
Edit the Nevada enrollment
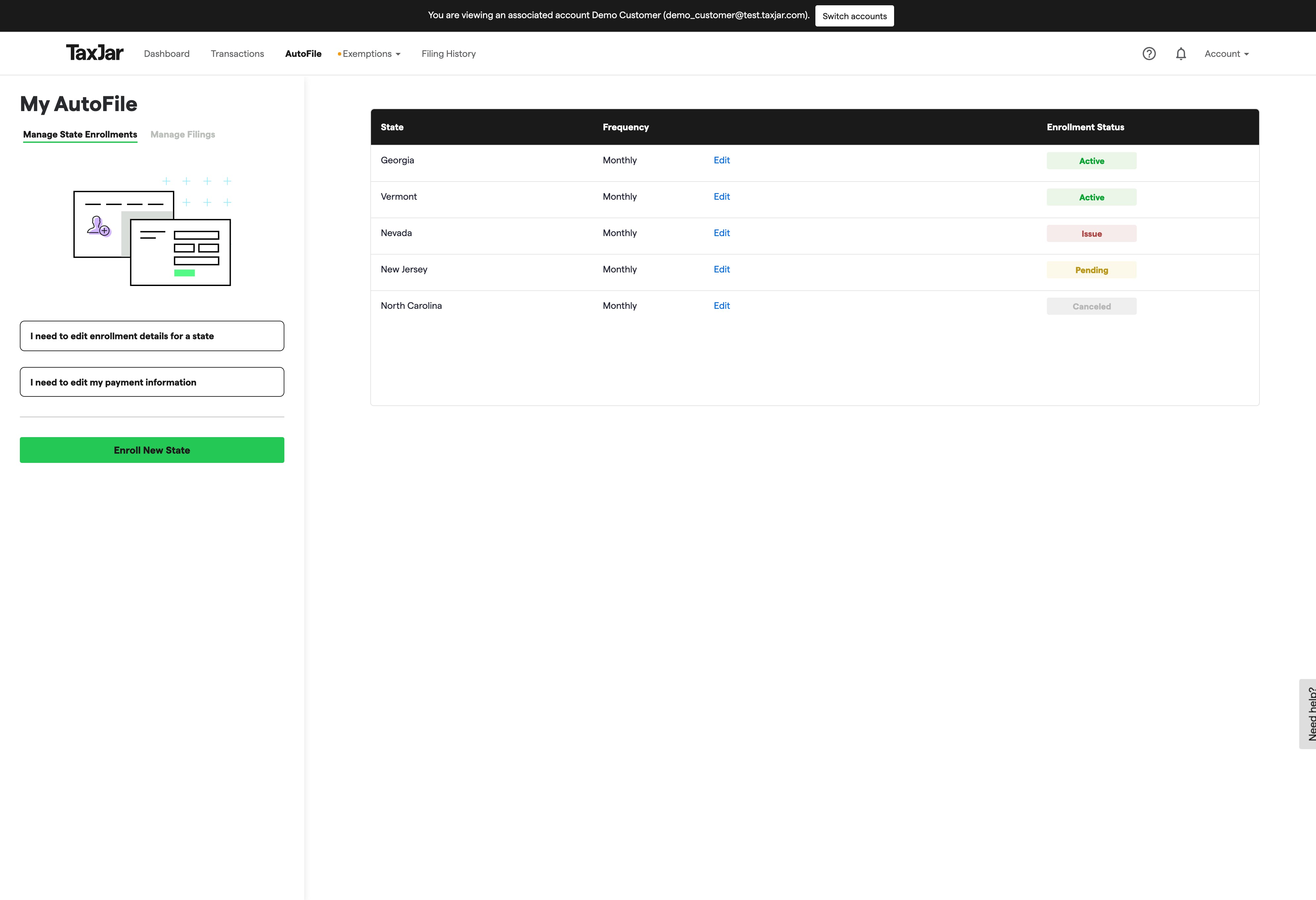click(x=721, y=233)
